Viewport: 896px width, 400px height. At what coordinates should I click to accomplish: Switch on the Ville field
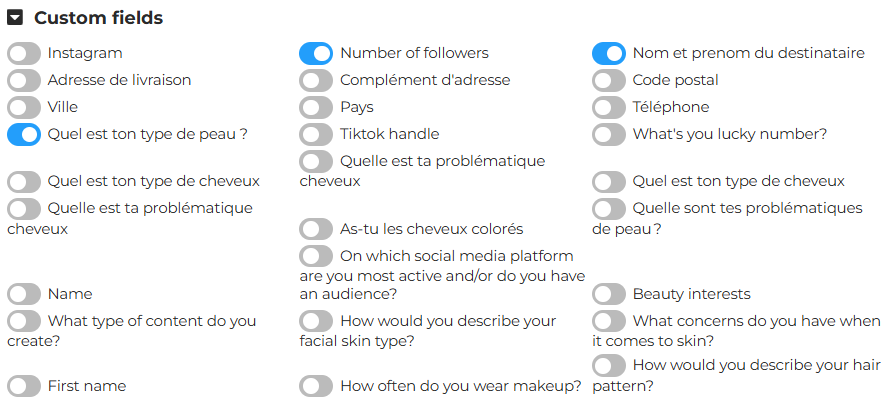(x=24, y=107)
